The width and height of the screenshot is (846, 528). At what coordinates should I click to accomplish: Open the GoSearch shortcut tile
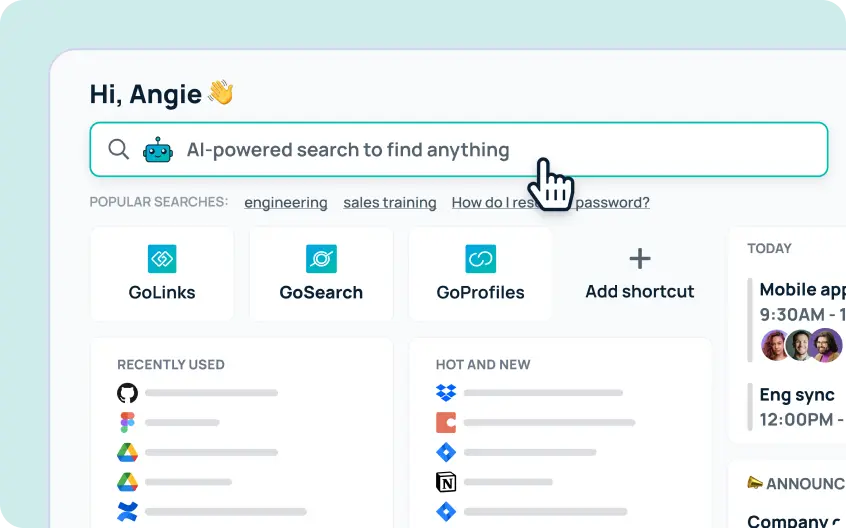click(321, 274)
